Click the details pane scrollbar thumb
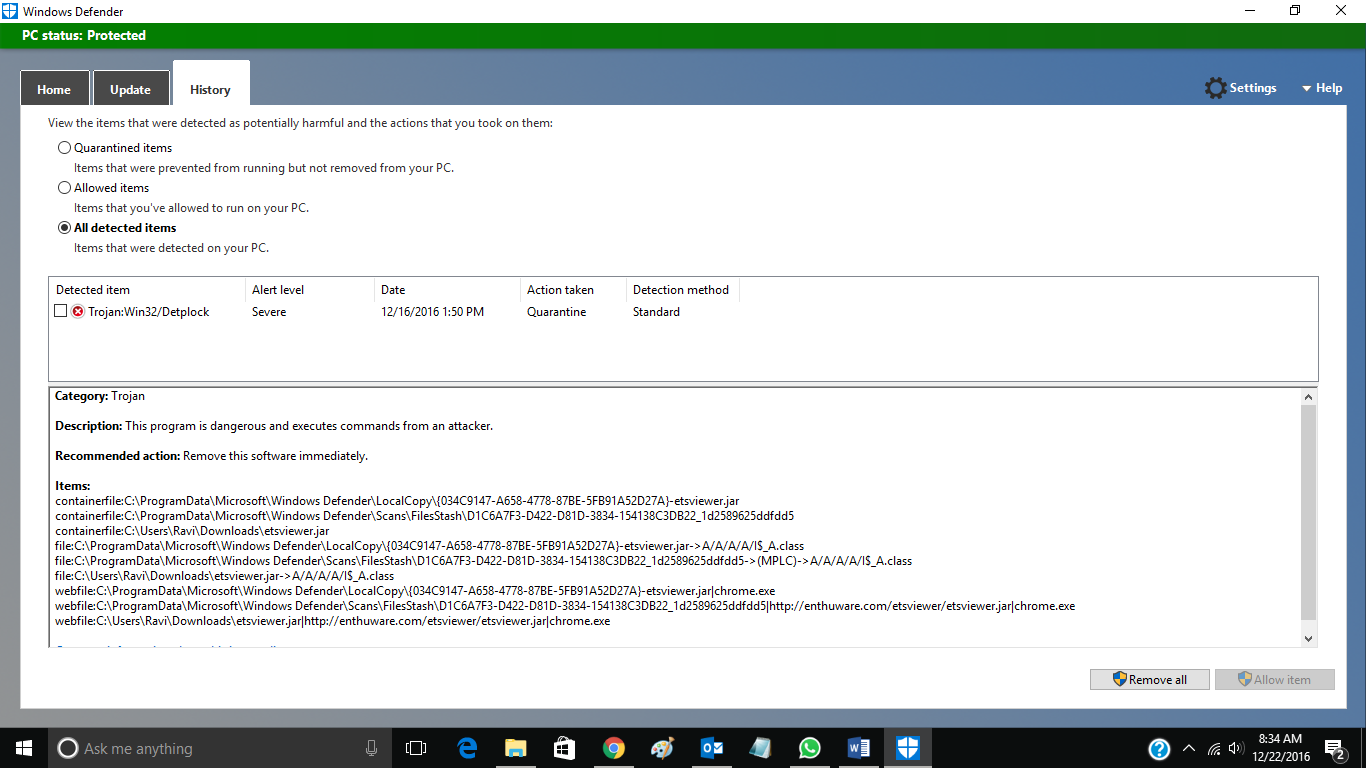The height and width of the screenshot is (768, 1366). point(1309,512)
